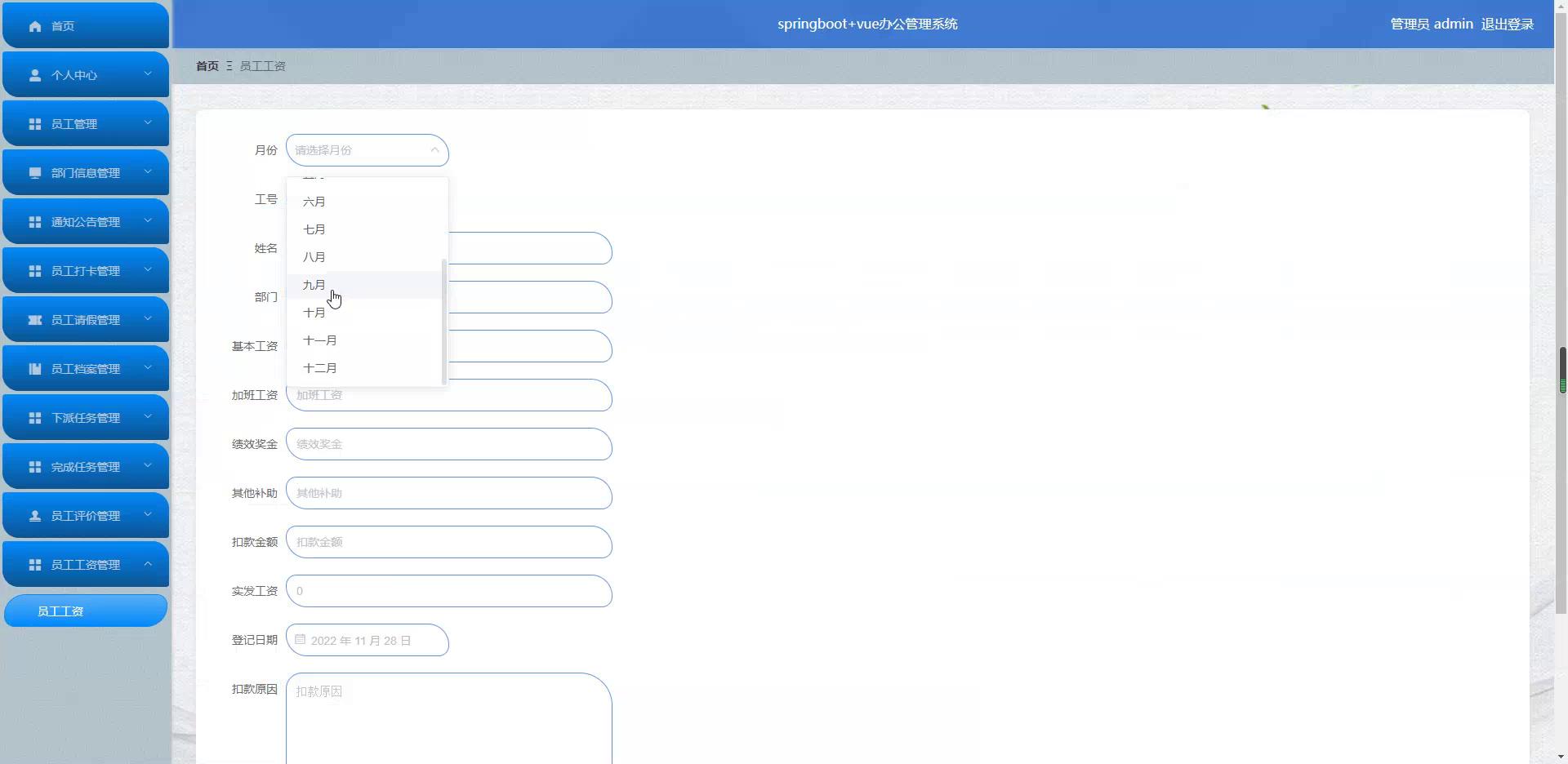Click the grid icon beside 员工工资管理

pos(35,565)
